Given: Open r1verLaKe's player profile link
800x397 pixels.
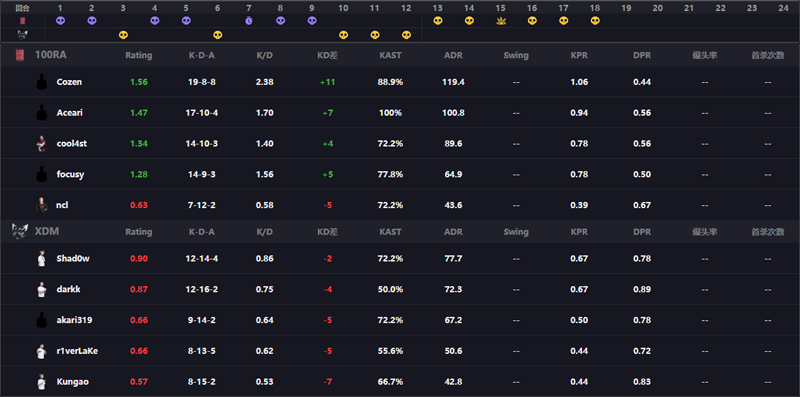Looking at the screenshot, I should pos(77,351).
